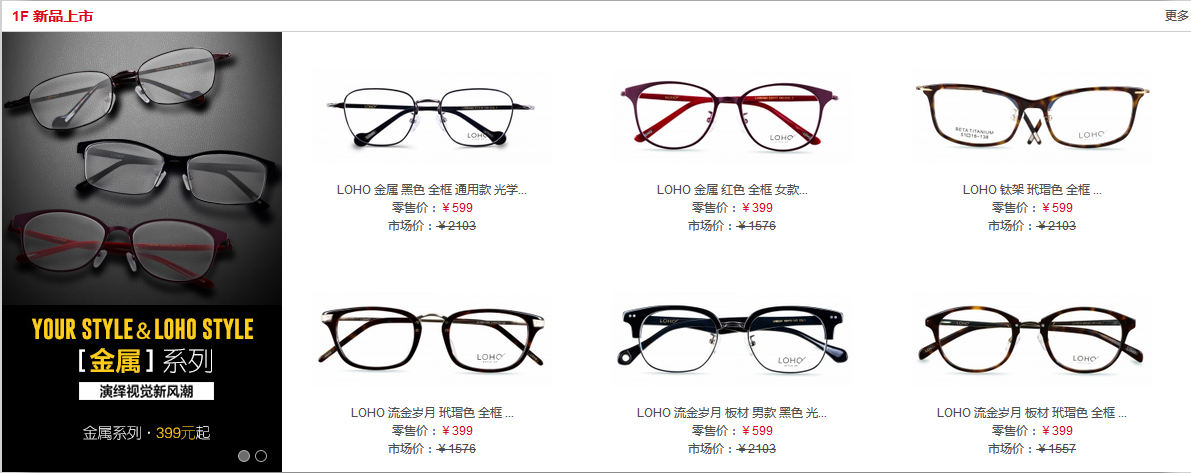Open the black metal frame glasses image

point(431,116)
